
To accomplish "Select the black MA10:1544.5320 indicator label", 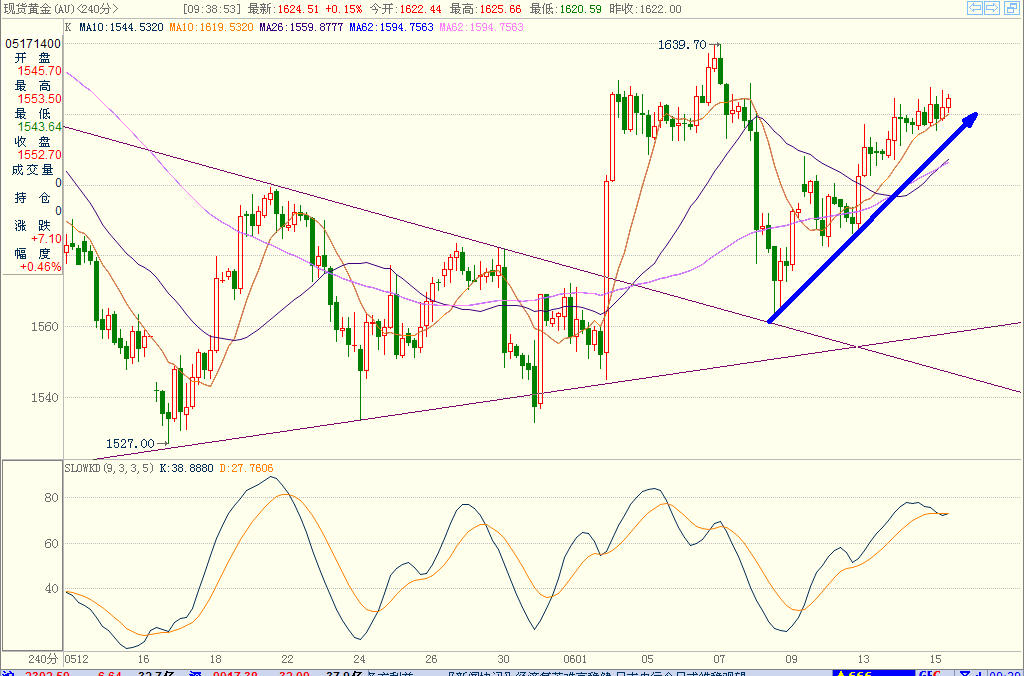I will pos(121,27).
